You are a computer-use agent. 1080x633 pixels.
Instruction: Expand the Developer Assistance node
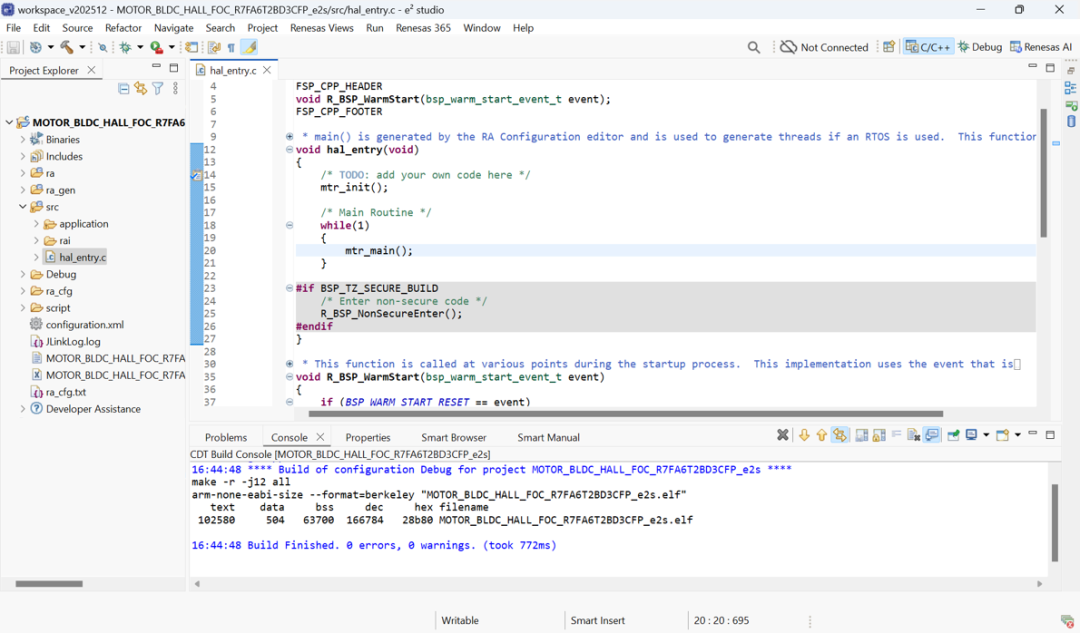click(23, 408)
